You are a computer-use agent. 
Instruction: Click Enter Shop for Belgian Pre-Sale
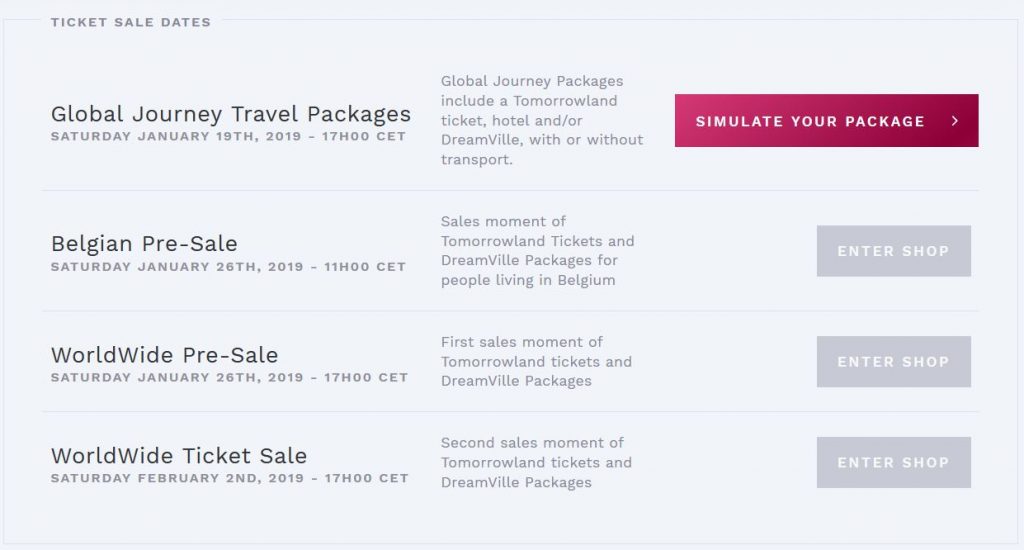[893, 251]
